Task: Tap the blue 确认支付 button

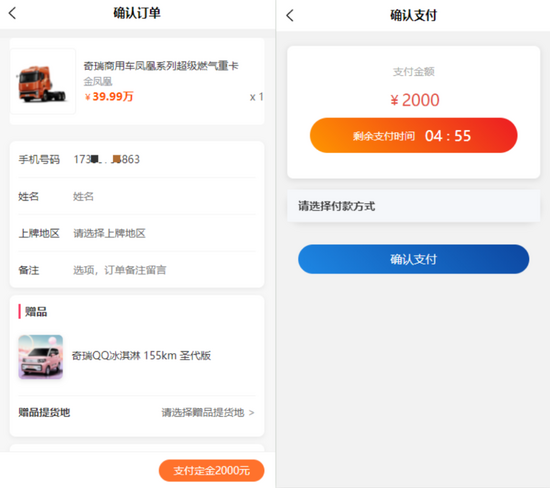Action: pos(414,259)
